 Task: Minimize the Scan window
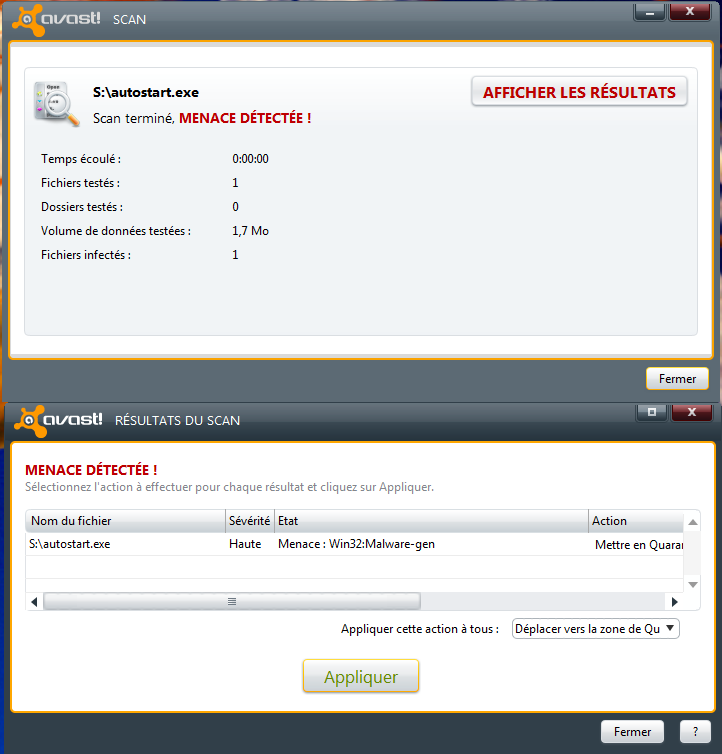[649, 12]
